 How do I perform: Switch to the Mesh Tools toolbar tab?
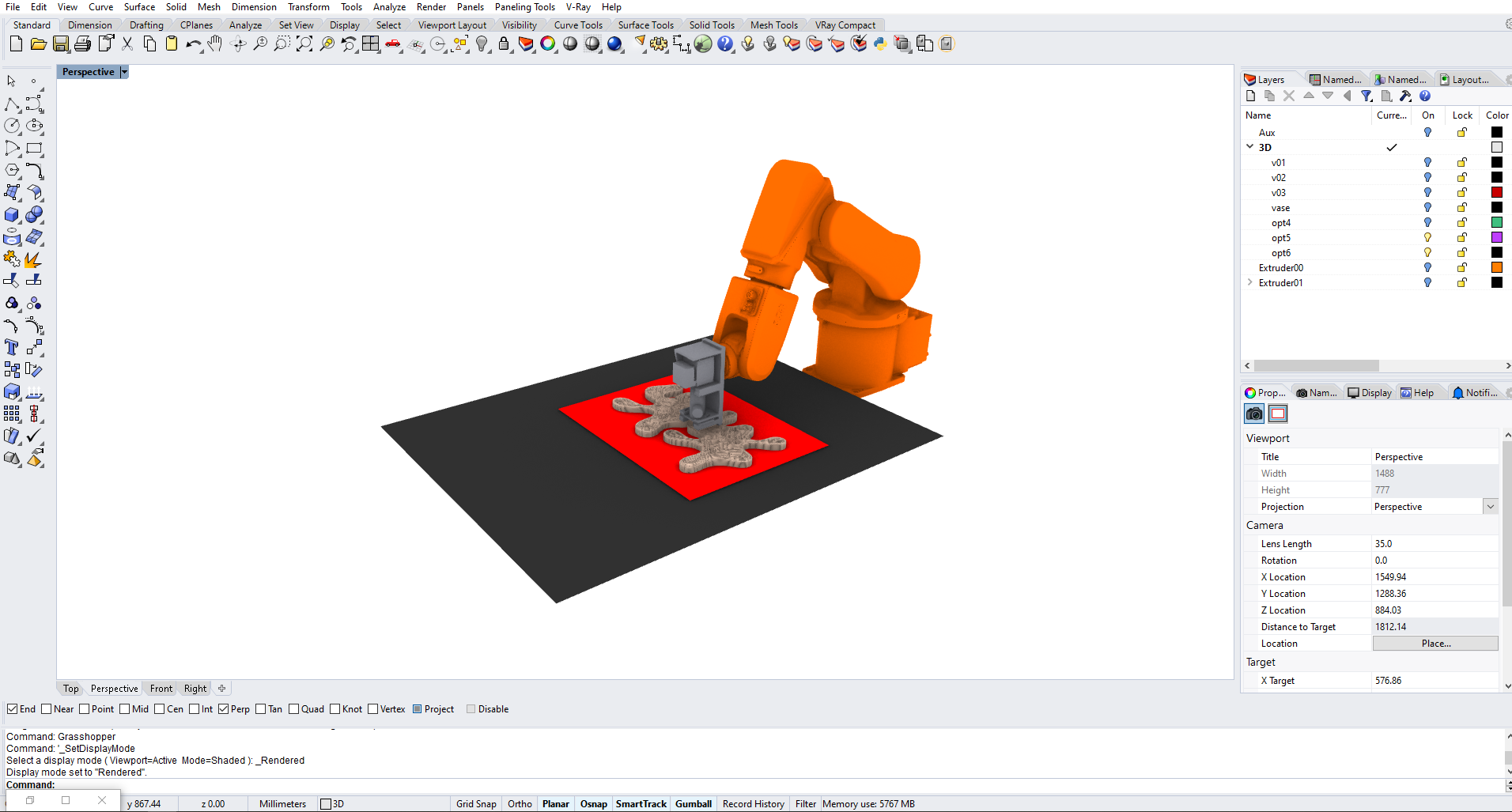[774, 25]
